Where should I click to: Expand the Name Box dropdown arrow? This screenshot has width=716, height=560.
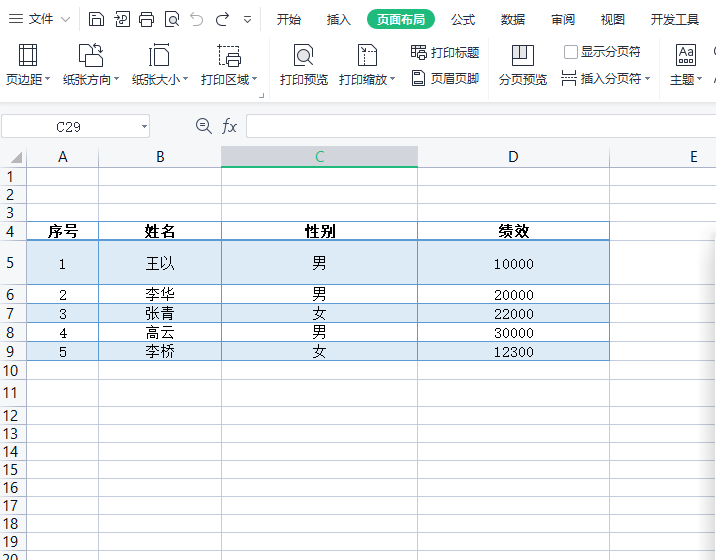pos(144,127)
